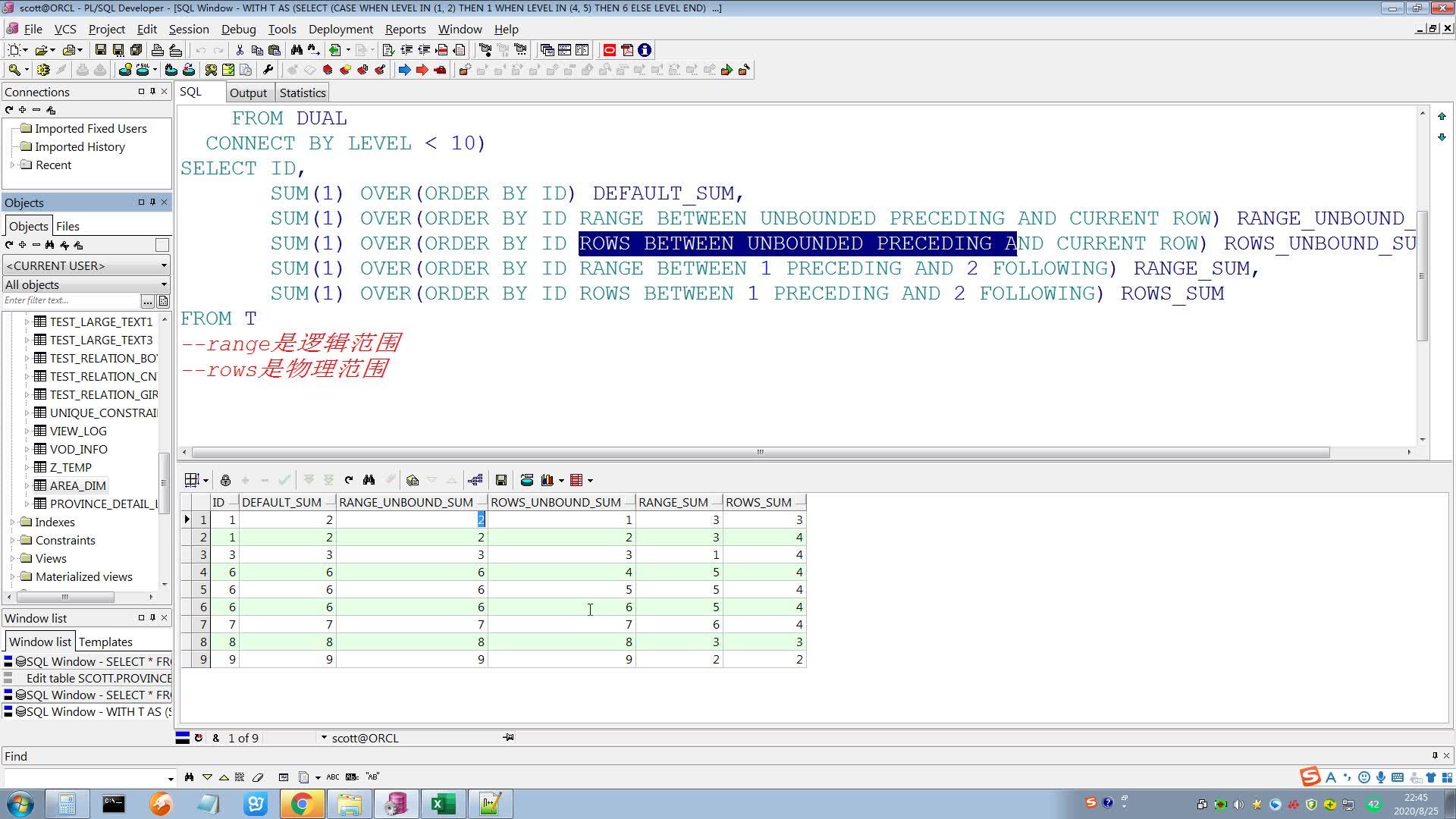The image size is (1456, 819).
Task: Pin the Connections panel
Action: [152, 91]
